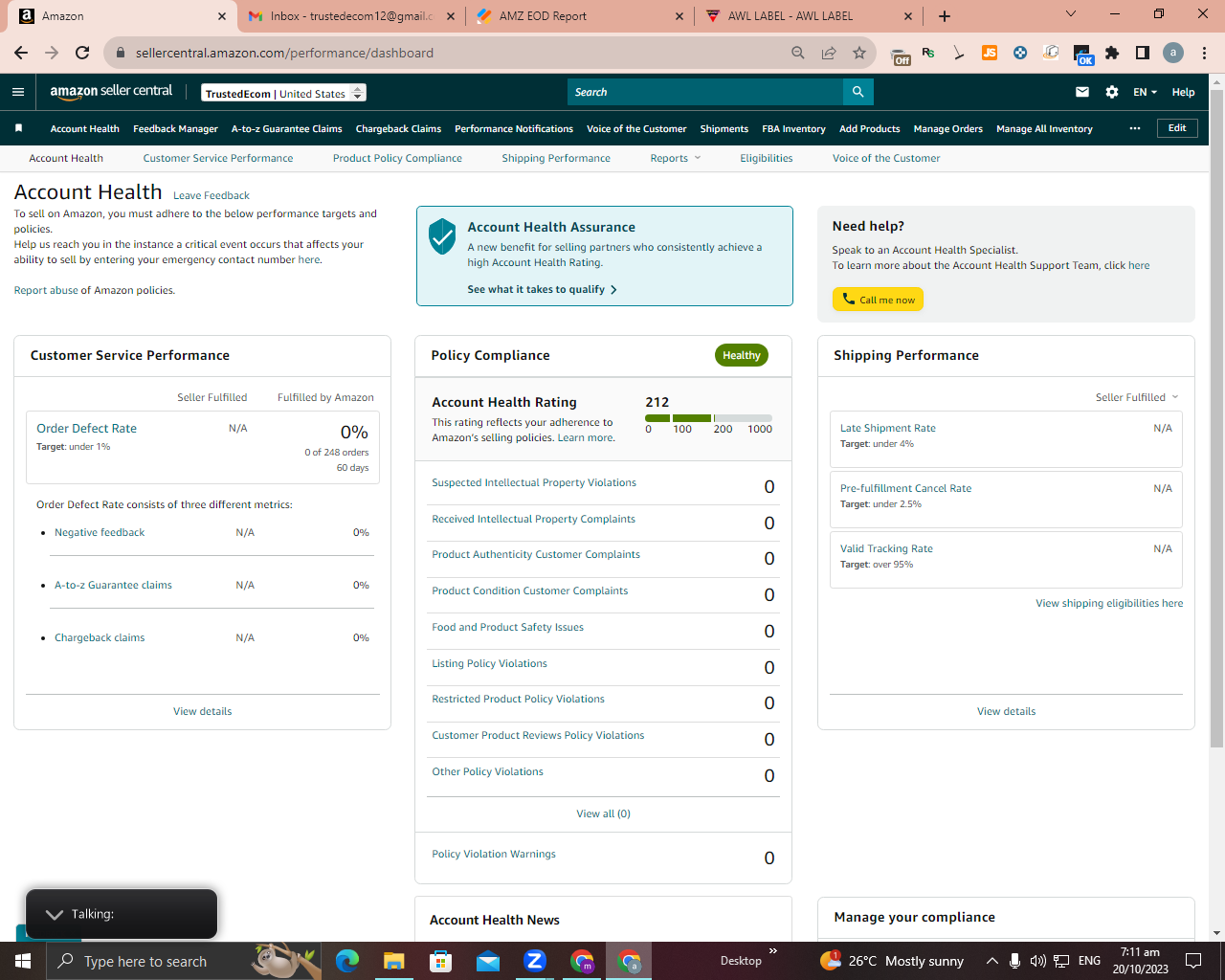
Task: Click View all (0) under Policy Compliance
Action: (x=603, y=813)
